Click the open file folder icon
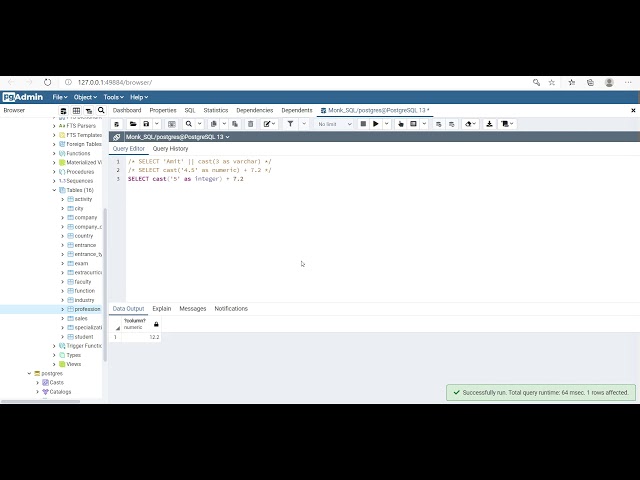This screenshot has width=640, height=480. pyautogui.click(x=133, y=124)
